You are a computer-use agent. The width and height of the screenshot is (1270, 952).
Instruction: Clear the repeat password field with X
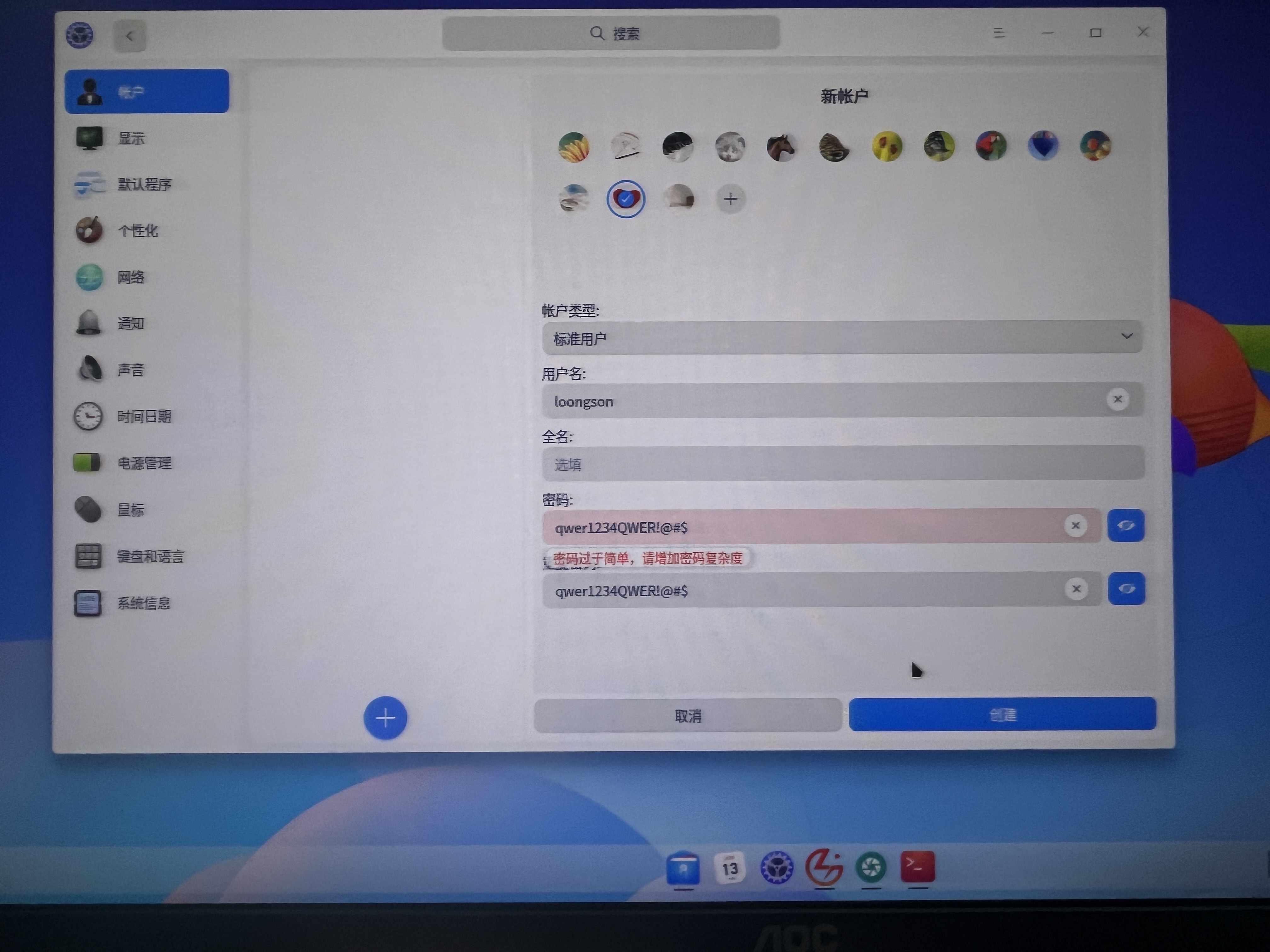pos(1077,589)
